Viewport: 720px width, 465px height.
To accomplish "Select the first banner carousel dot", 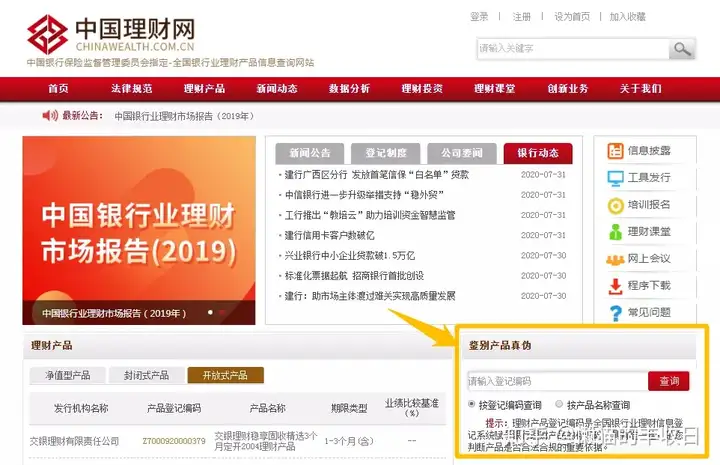I will point(210,313).
